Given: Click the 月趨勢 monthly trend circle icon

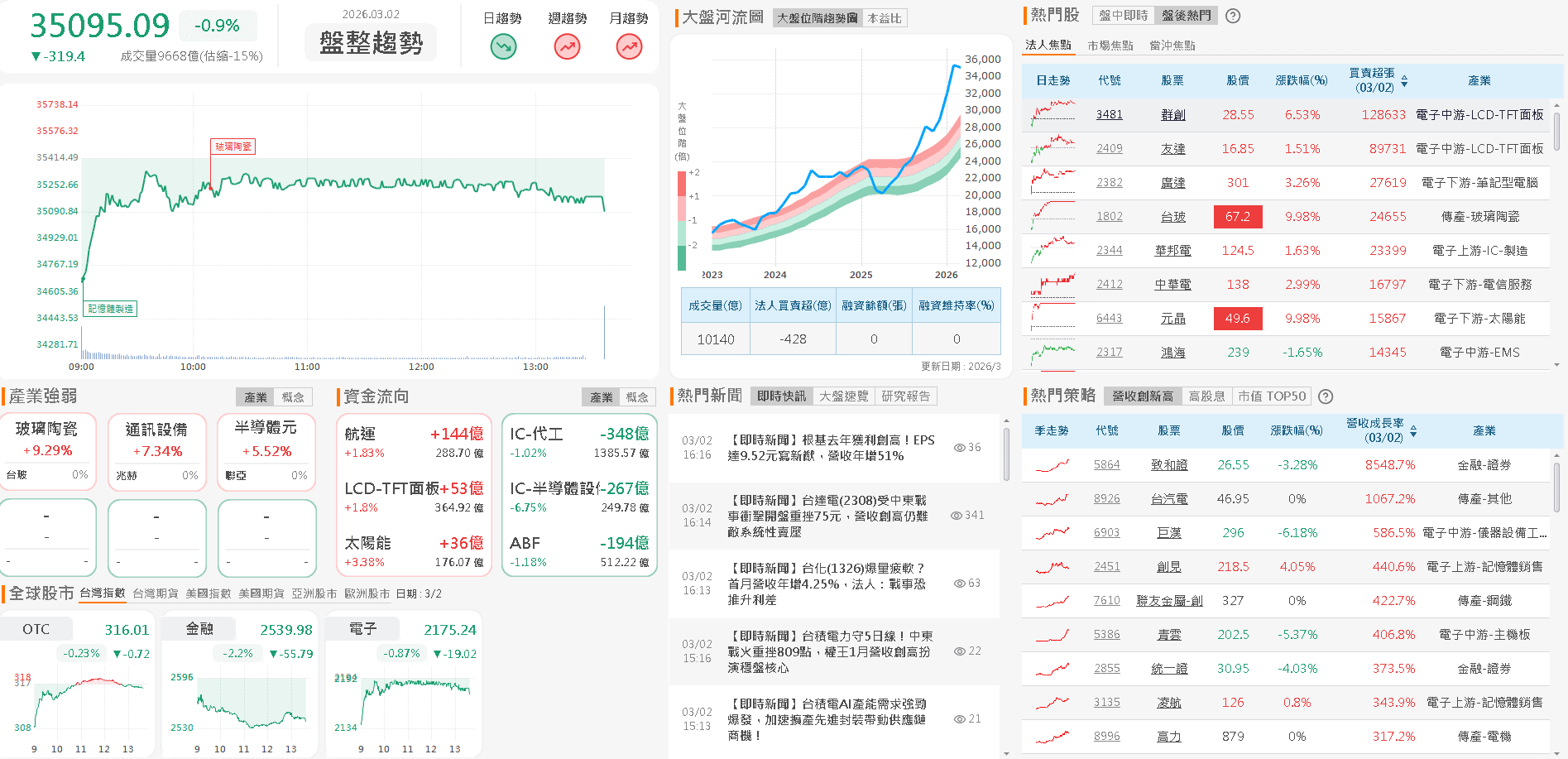Looking at the screenshot, I should click(x=629, y=47).
